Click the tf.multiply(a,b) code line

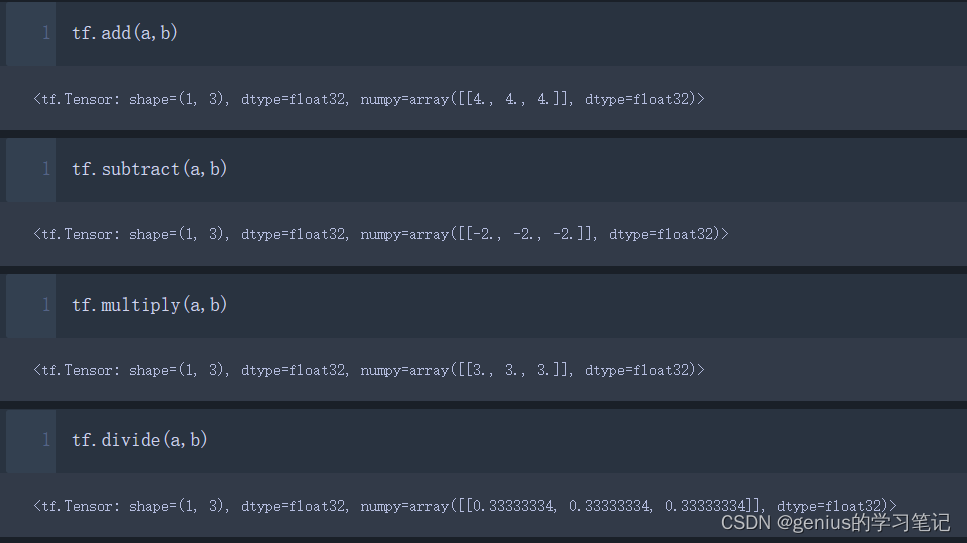[x=150, y=304]
